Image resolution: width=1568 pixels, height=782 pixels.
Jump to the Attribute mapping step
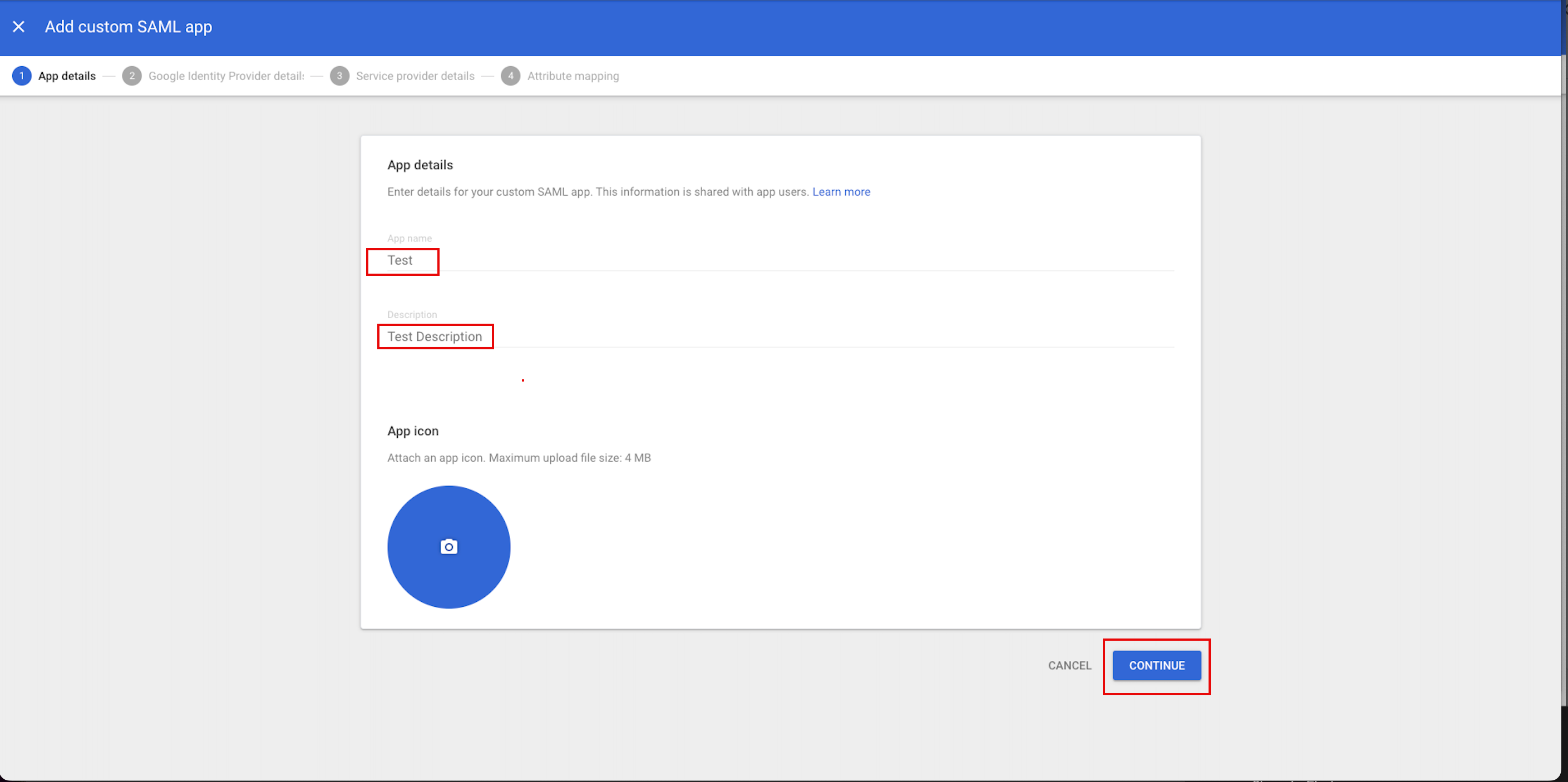pos(573,76)
